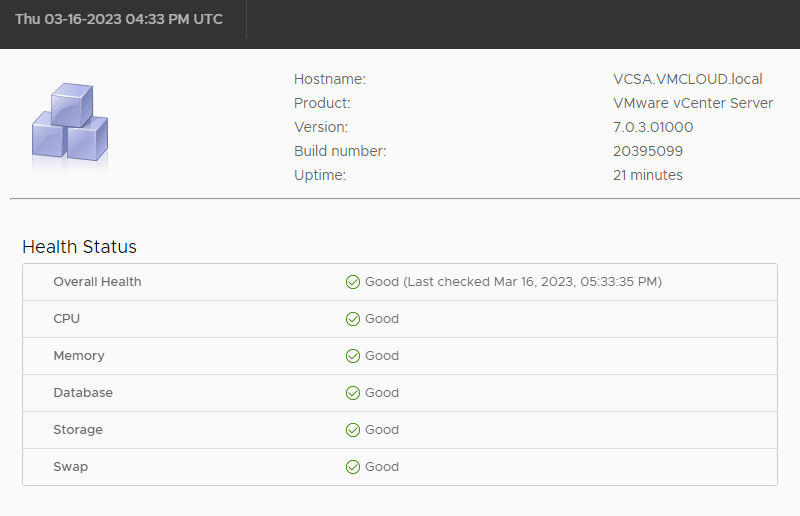Click the Database status green check icon
Image resolution: width=800 pixels, height=516 pixels.
click(353, 393)
